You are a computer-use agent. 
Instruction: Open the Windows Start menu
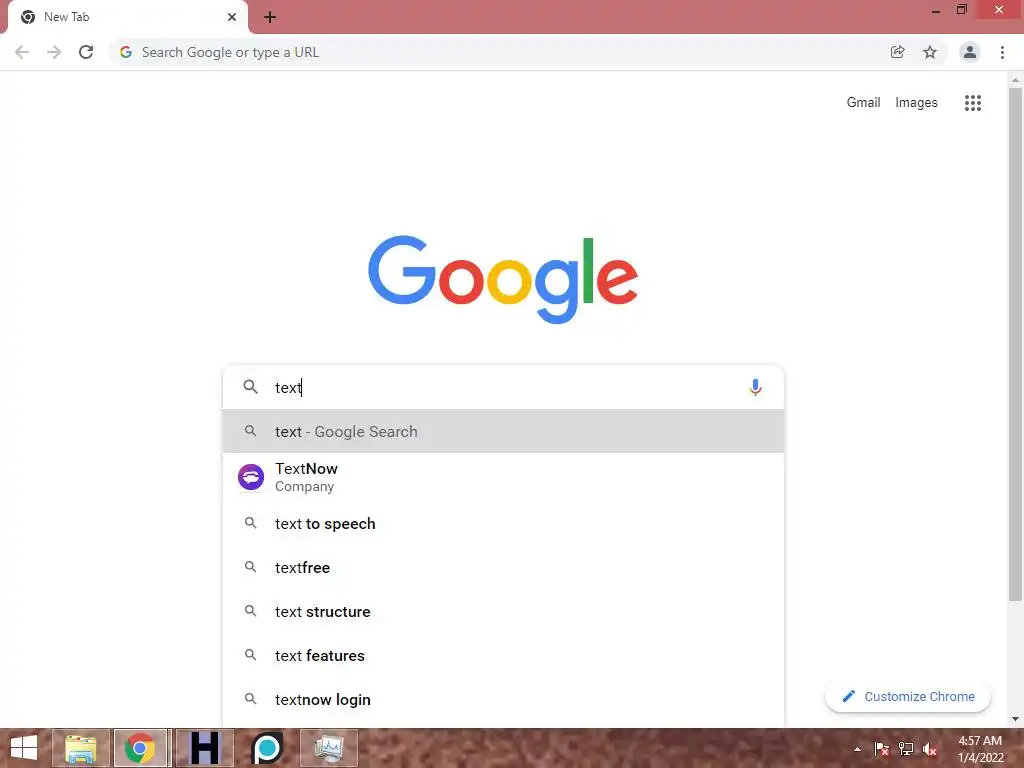pyautogui.click(x=24, y=748)
